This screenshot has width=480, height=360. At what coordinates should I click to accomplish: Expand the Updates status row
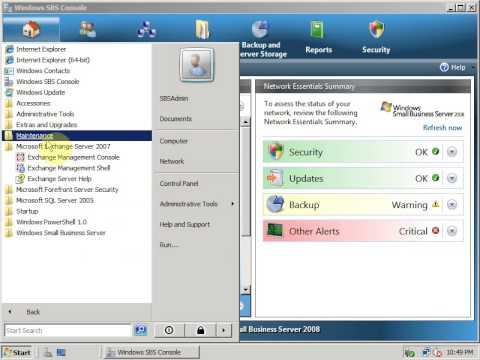452,178
